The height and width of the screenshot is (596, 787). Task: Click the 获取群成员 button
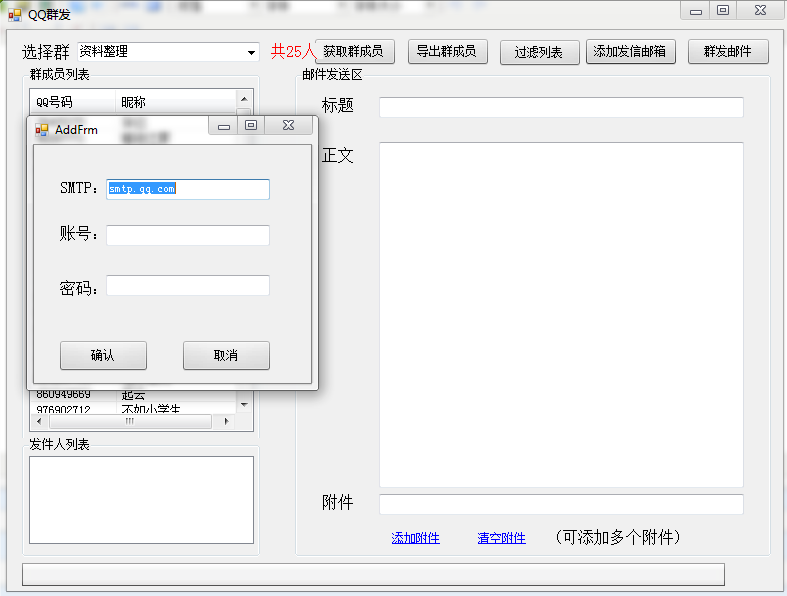355,52
